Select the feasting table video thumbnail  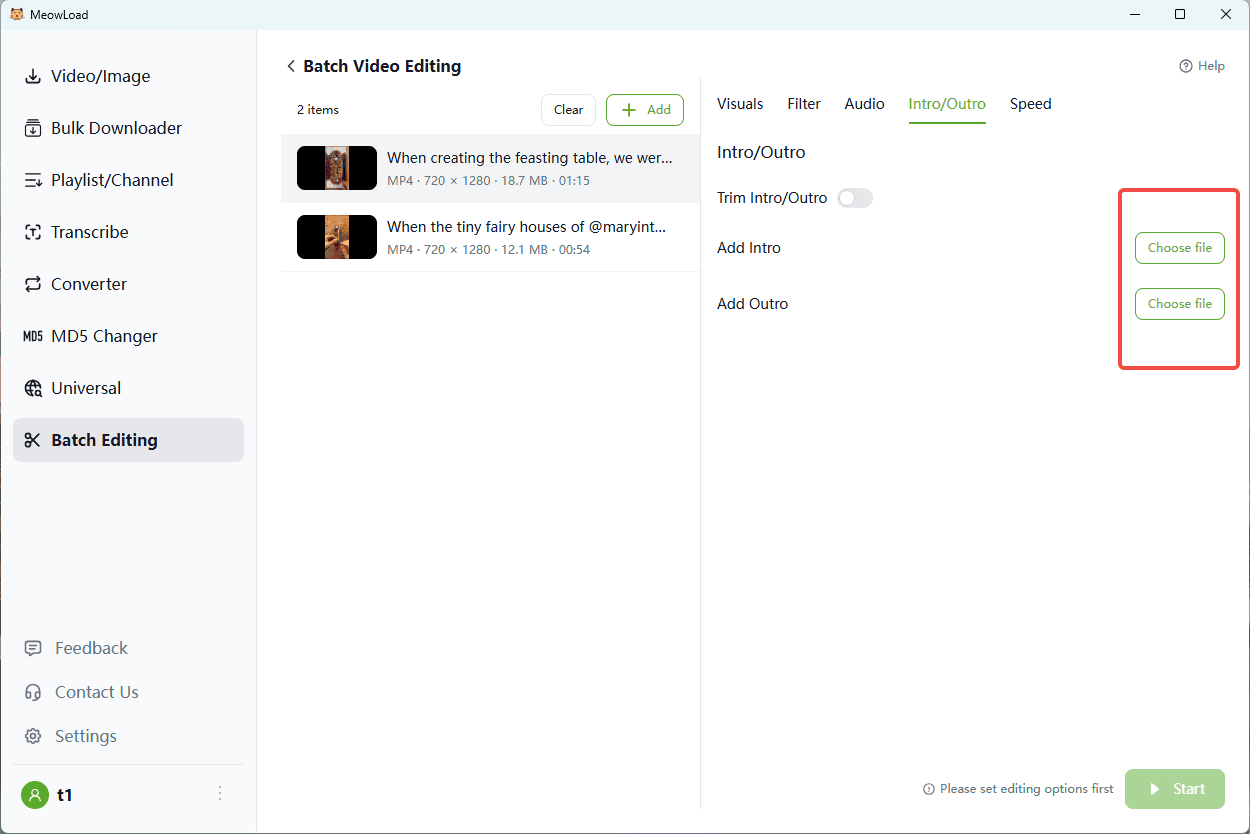coord(337,168)
